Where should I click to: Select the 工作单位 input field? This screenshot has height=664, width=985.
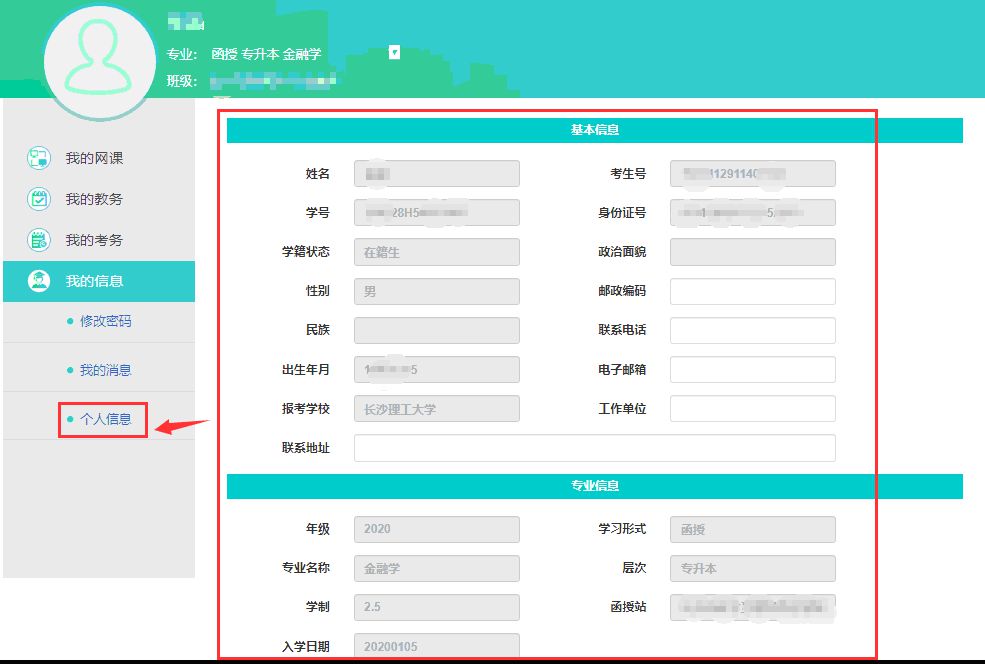point(752,408)
